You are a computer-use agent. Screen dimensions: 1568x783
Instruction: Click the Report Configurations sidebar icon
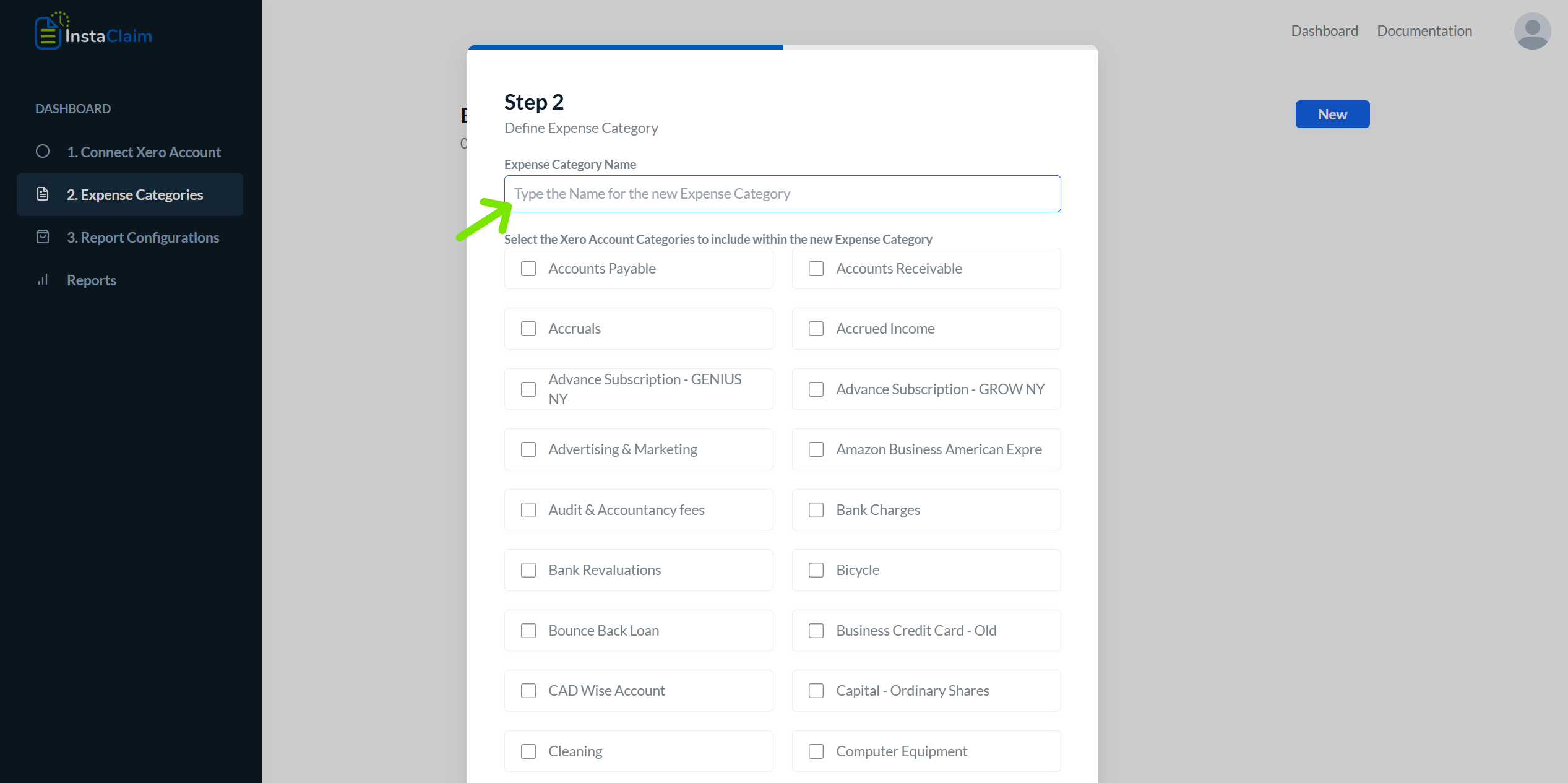(x=43, y=236)
